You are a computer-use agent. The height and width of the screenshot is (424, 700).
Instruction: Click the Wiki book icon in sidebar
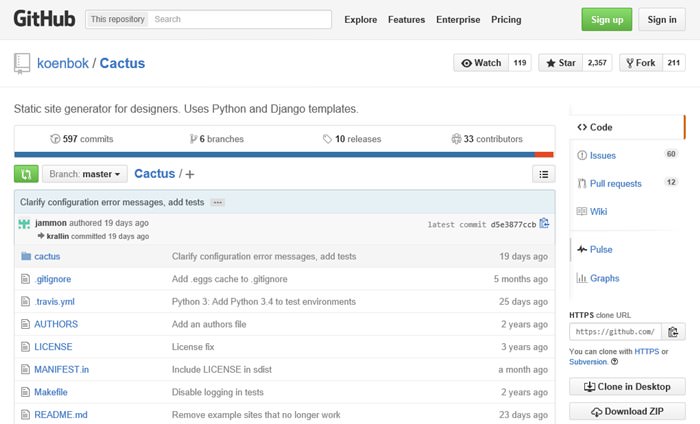click(582, 212)
